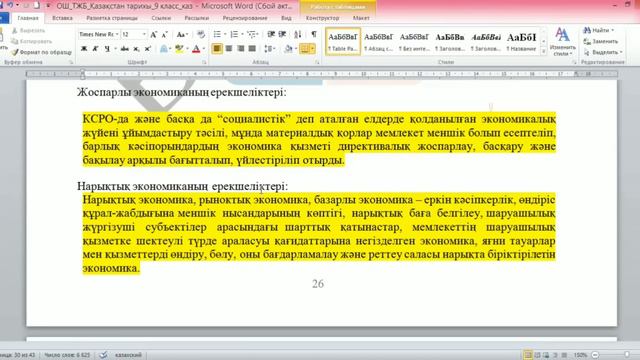This screenshot has height=360, width=640.
Task: Open Выделить (Select) menu
Action: [603, 52]
